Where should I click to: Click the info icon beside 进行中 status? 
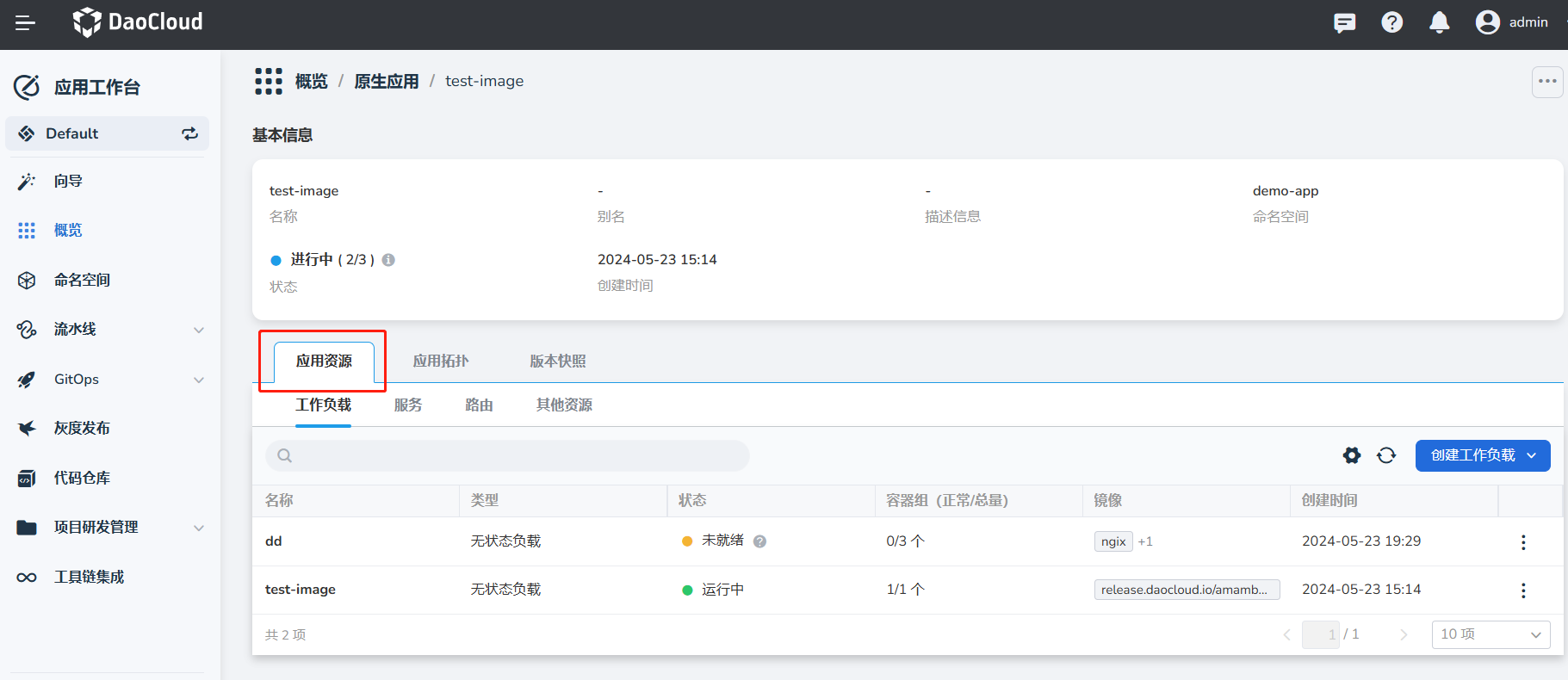pyautogui.click(x=388, y=260)
